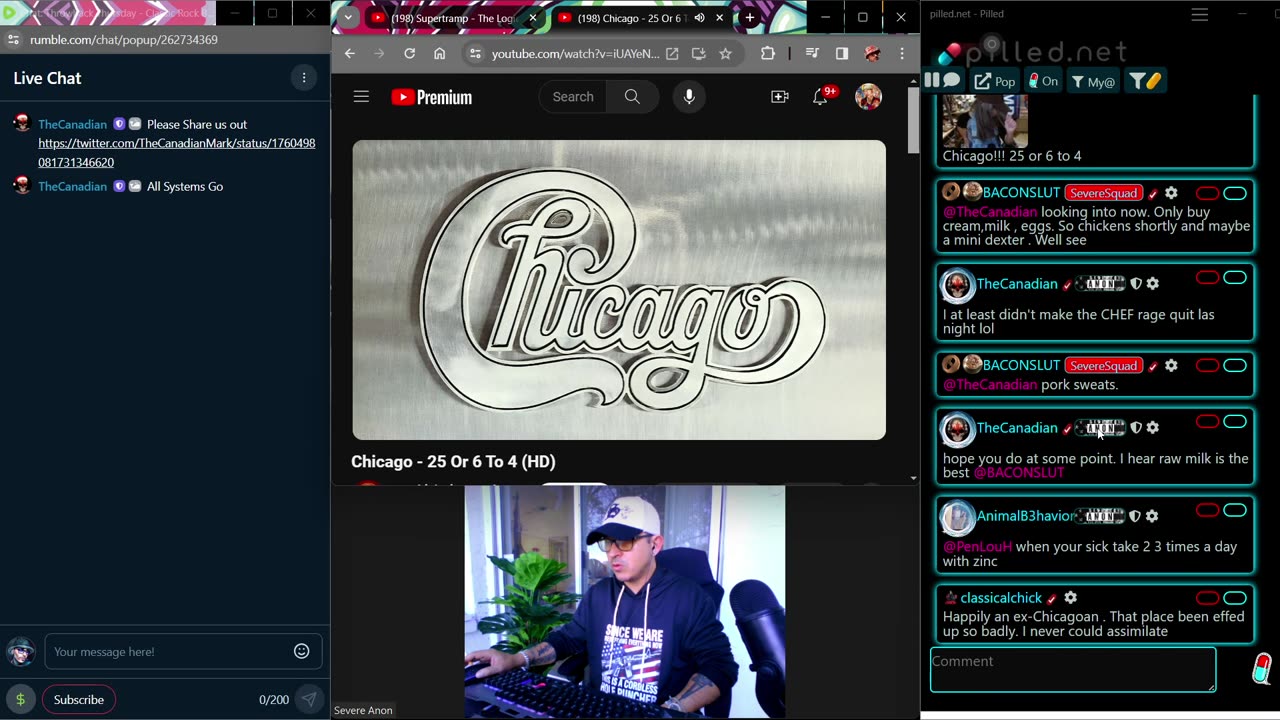Click the YouTube search field

tap(574, 97)
